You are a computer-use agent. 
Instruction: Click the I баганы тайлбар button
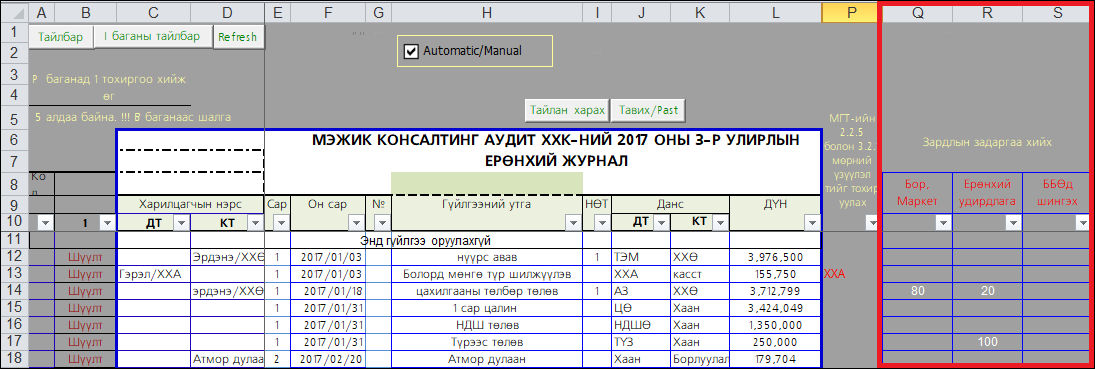click(152, 36)
